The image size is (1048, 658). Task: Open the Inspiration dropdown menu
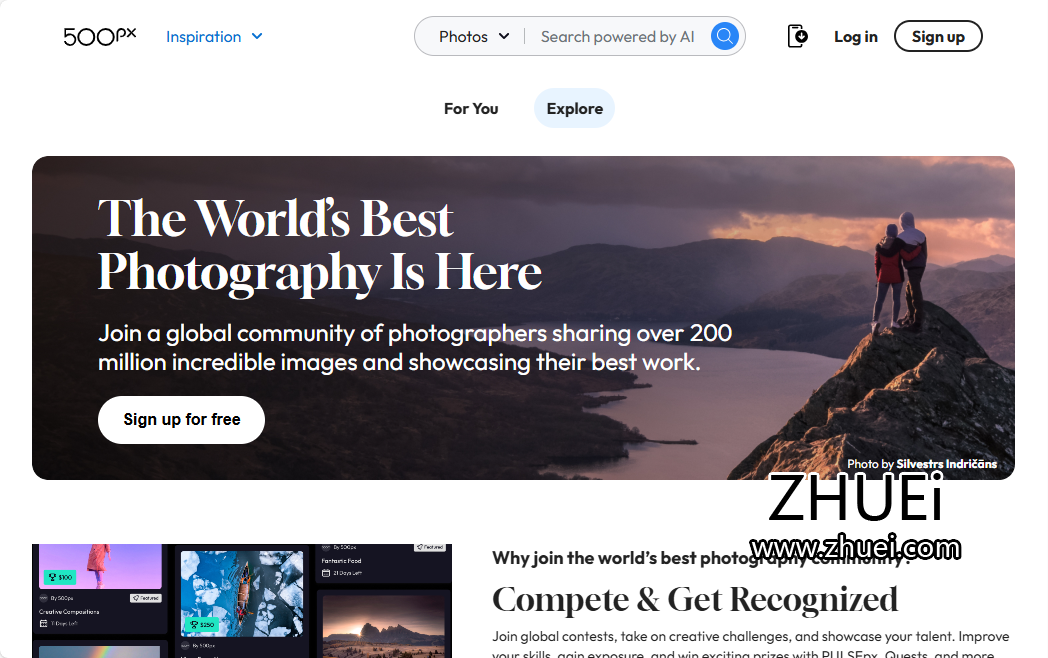(214, 36)
